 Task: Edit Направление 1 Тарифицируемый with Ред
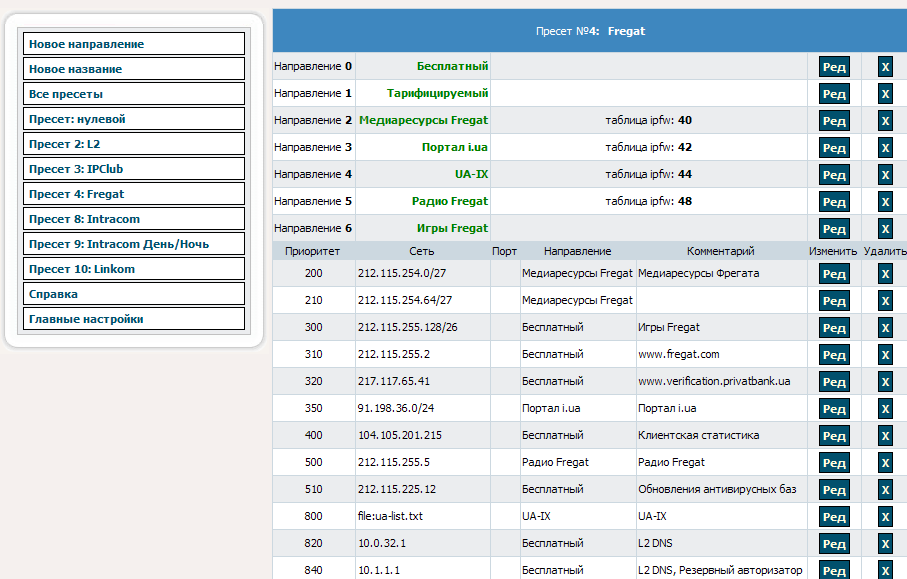click(x=834, y=94)
